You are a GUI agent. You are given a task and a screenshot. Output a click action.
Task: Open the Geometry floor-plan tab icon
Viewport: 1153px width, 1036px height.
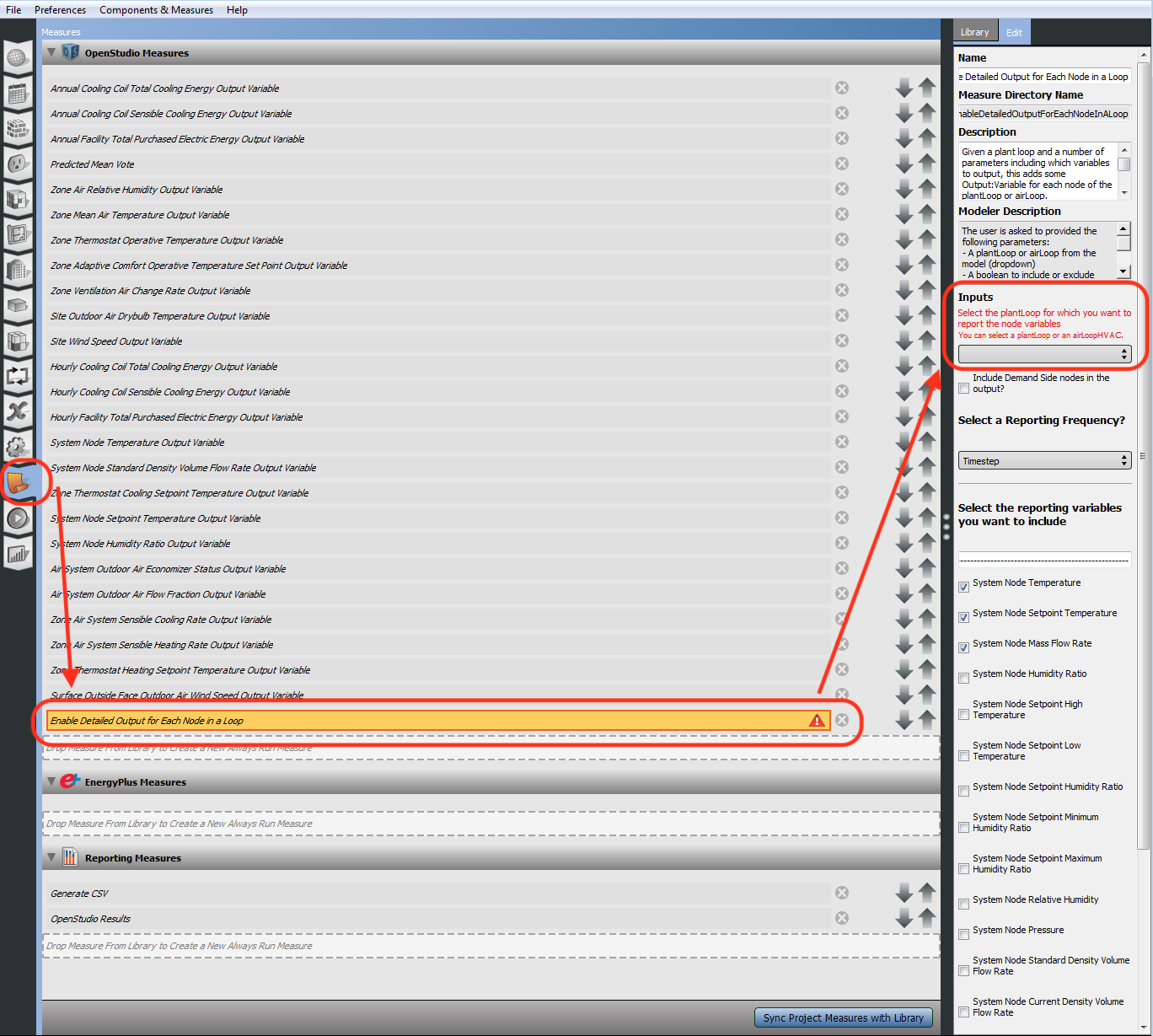(x=18, y=234)
